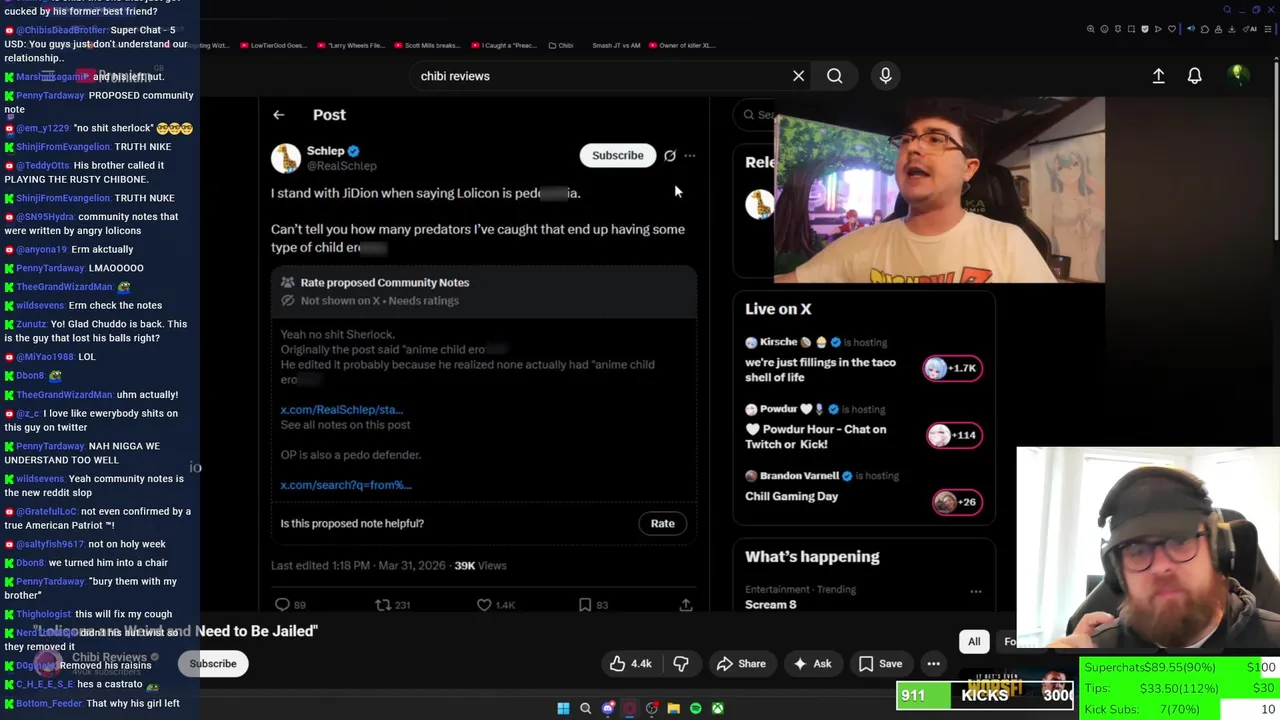The width and height of the screenshot is (1280, 720).
Task: Open the x.com/RealSchlep/sta... link
Action: coord(341,410)
